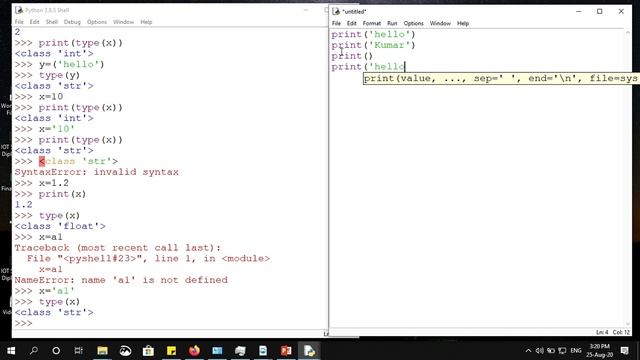The width and height of the screenshot is (640, 360).
Task: Click the SyntaxError: invalid syntax message
Action: [97, 172]
